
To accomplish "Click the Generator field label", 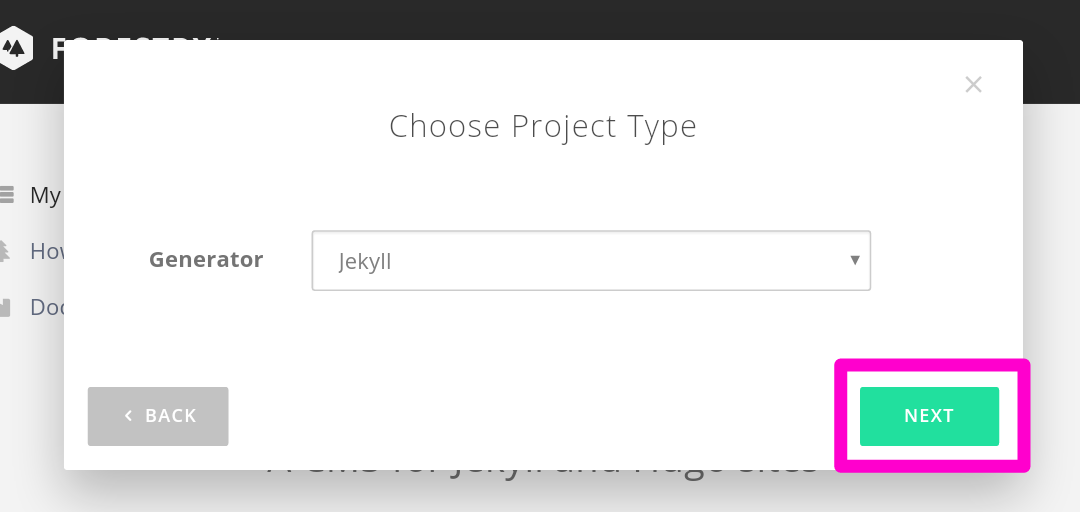I will pos(206,260).
